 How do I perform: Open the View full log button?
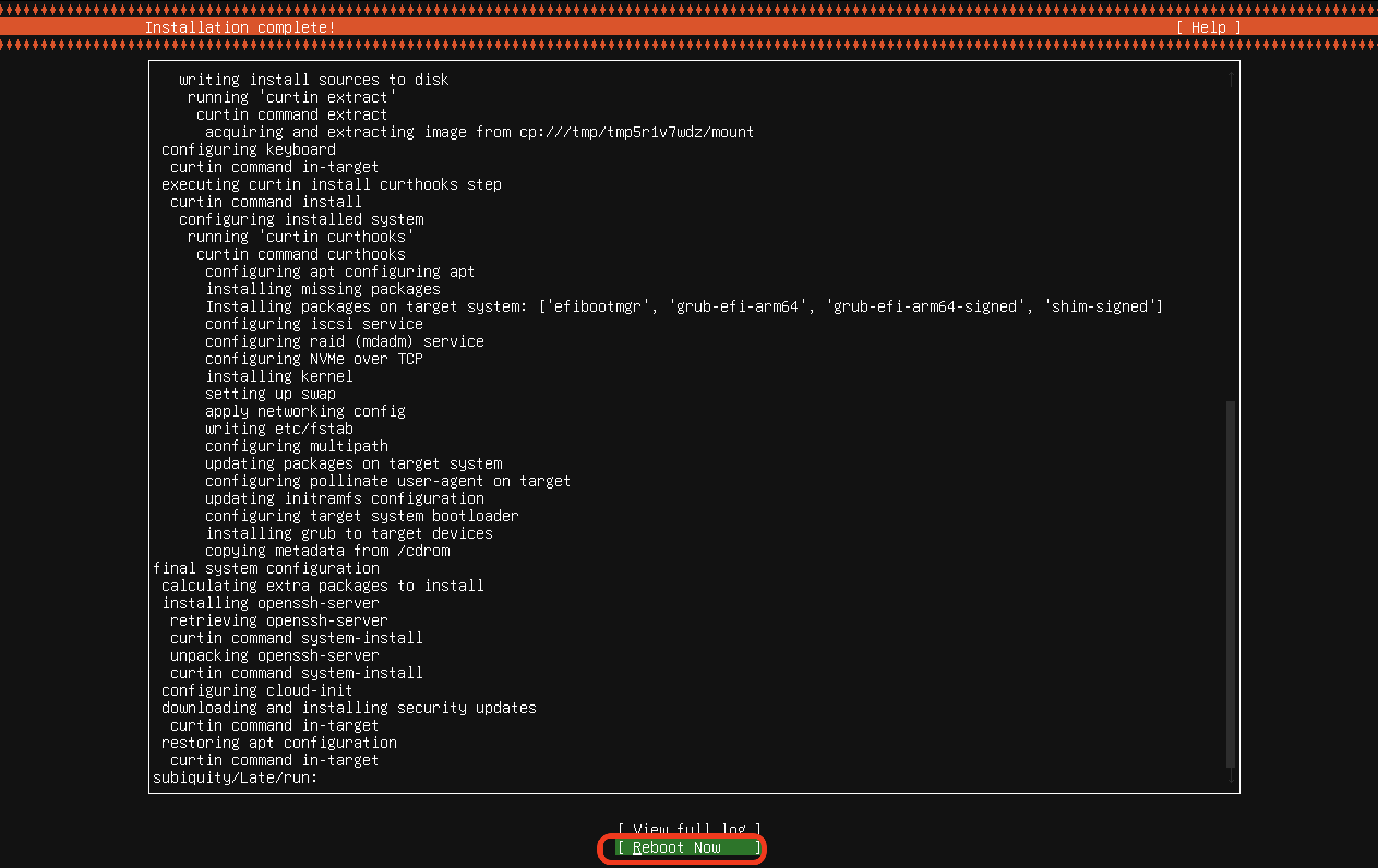689,828
